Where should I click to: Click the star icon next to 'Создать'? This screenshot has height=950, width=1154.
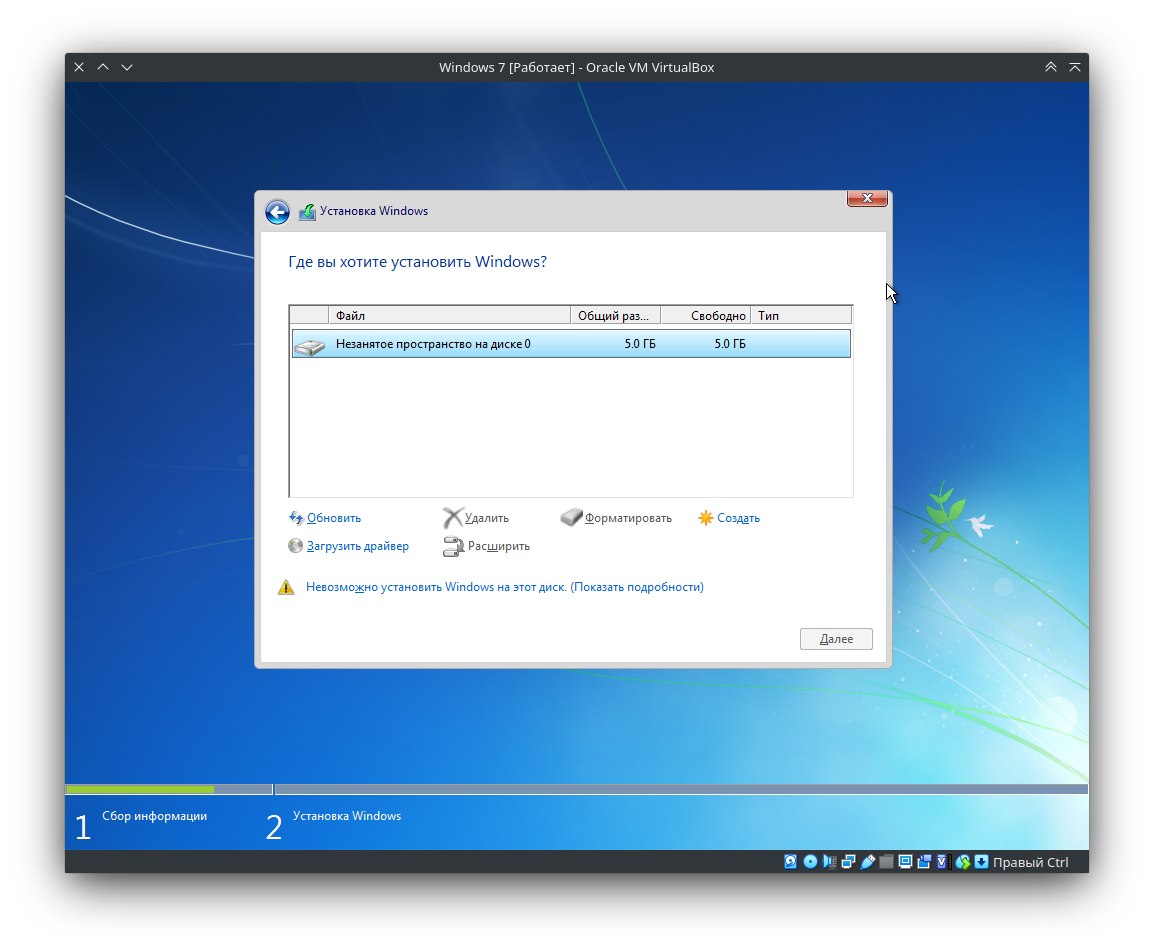[705, 518]
